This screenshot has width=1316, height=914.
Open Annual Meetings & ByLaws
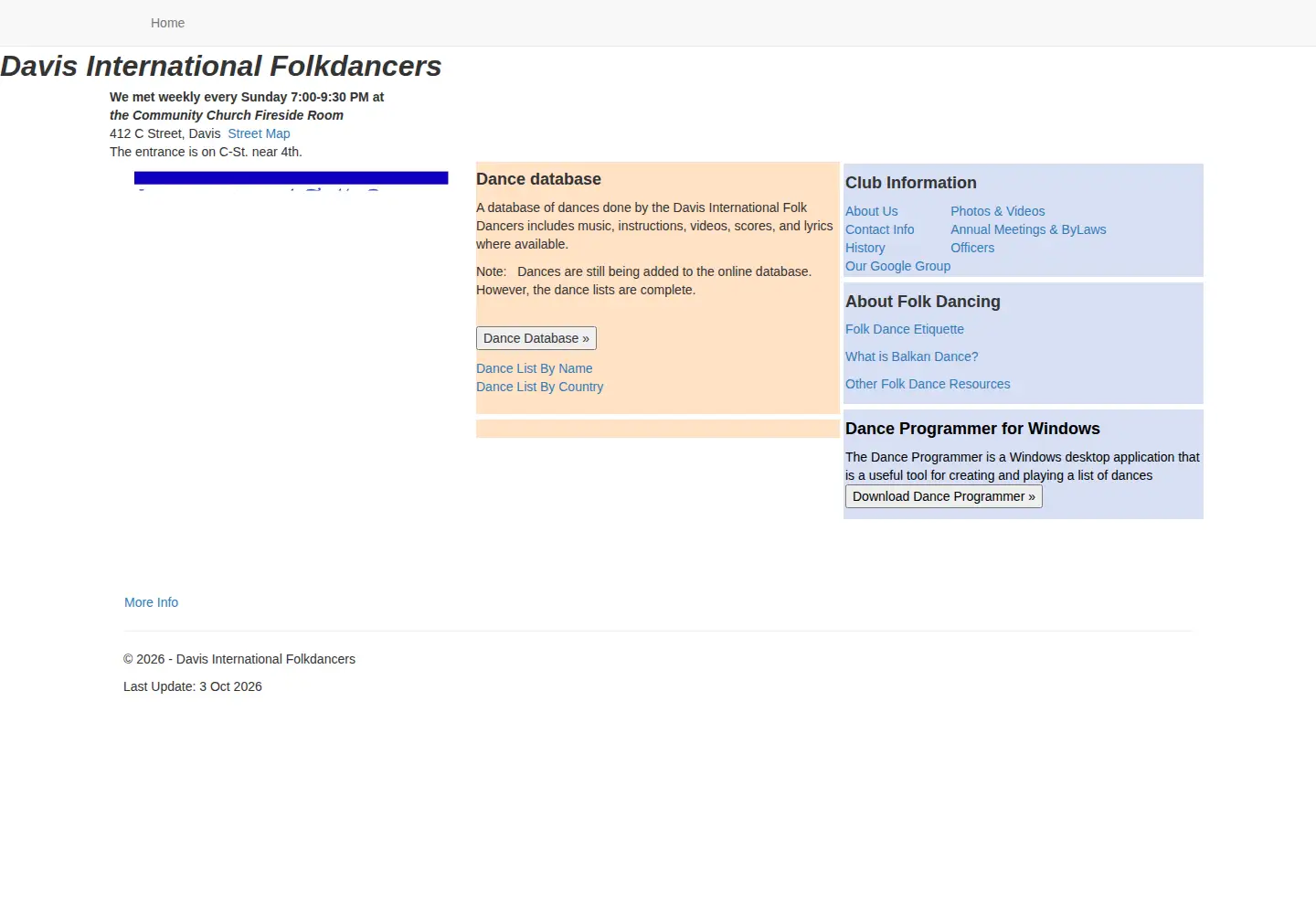coord(1028,229)
